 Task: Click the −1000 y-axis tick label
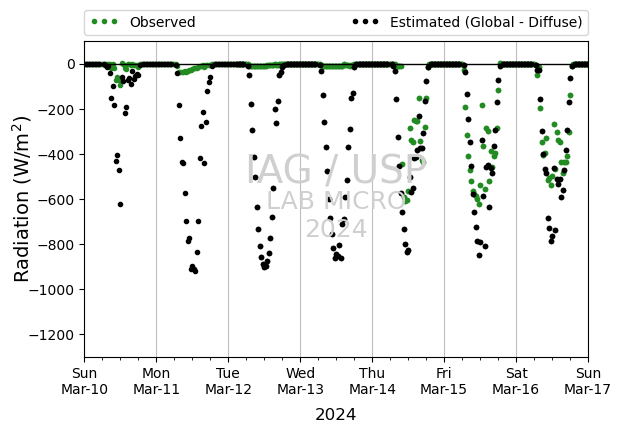52,290
